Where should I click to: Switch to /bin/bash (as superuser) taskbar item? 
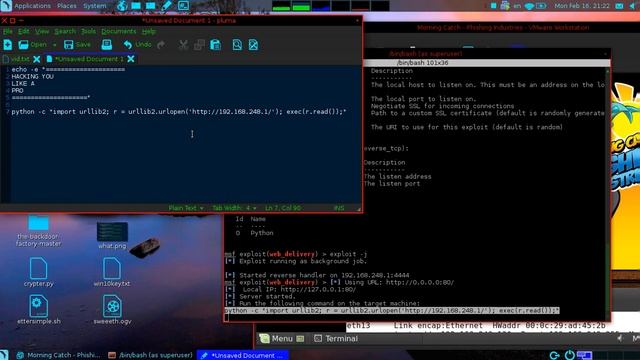pyautogui.click(x=151, y=355)
